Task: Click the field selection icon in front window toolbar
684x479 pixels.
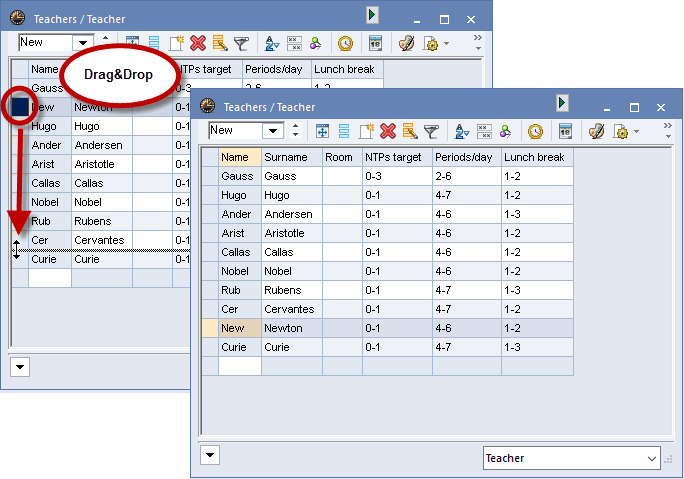Action: 322,131
